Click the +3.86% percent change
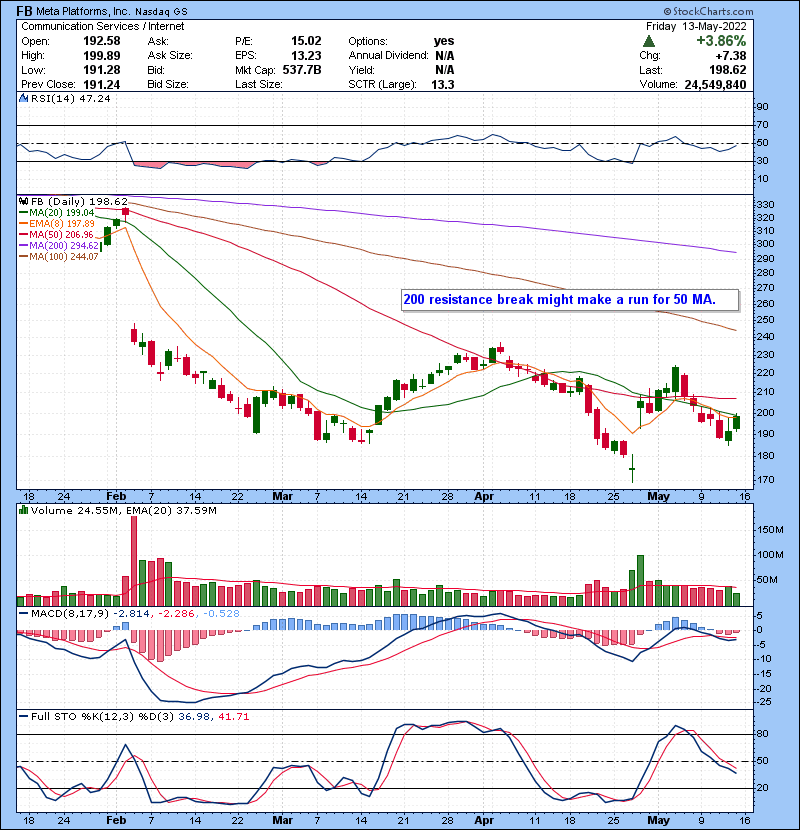 tap(721, 41)
